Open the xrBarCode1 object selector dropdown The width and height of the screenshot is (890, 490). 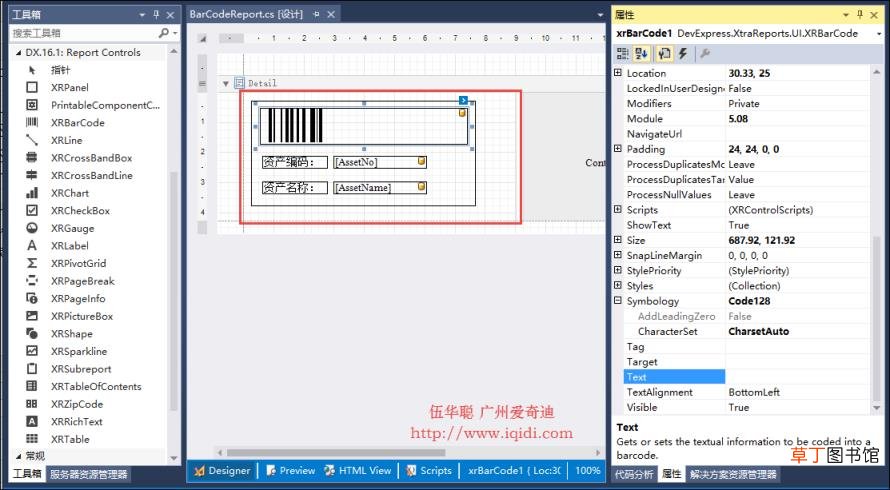point(879,34)
